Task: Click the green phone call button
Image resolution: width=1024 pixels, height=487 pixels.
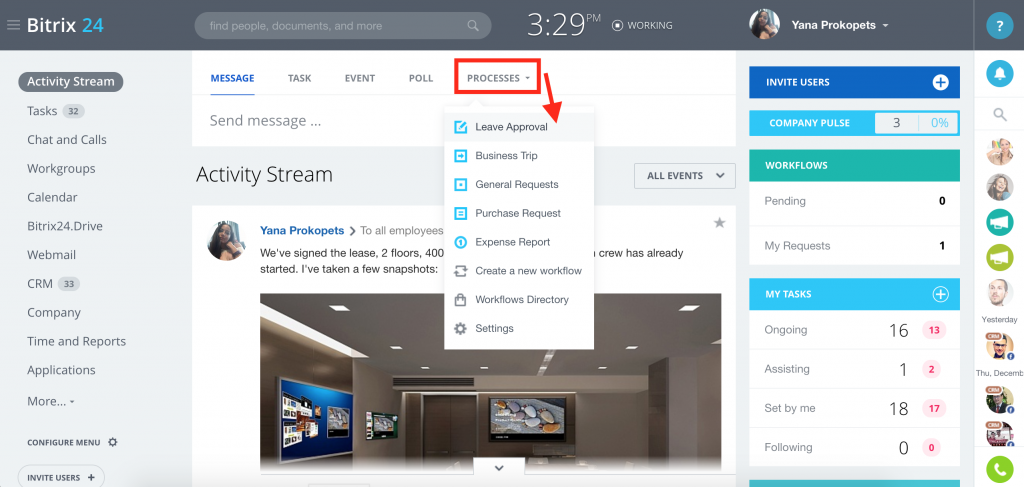Action: pos(999,469)
